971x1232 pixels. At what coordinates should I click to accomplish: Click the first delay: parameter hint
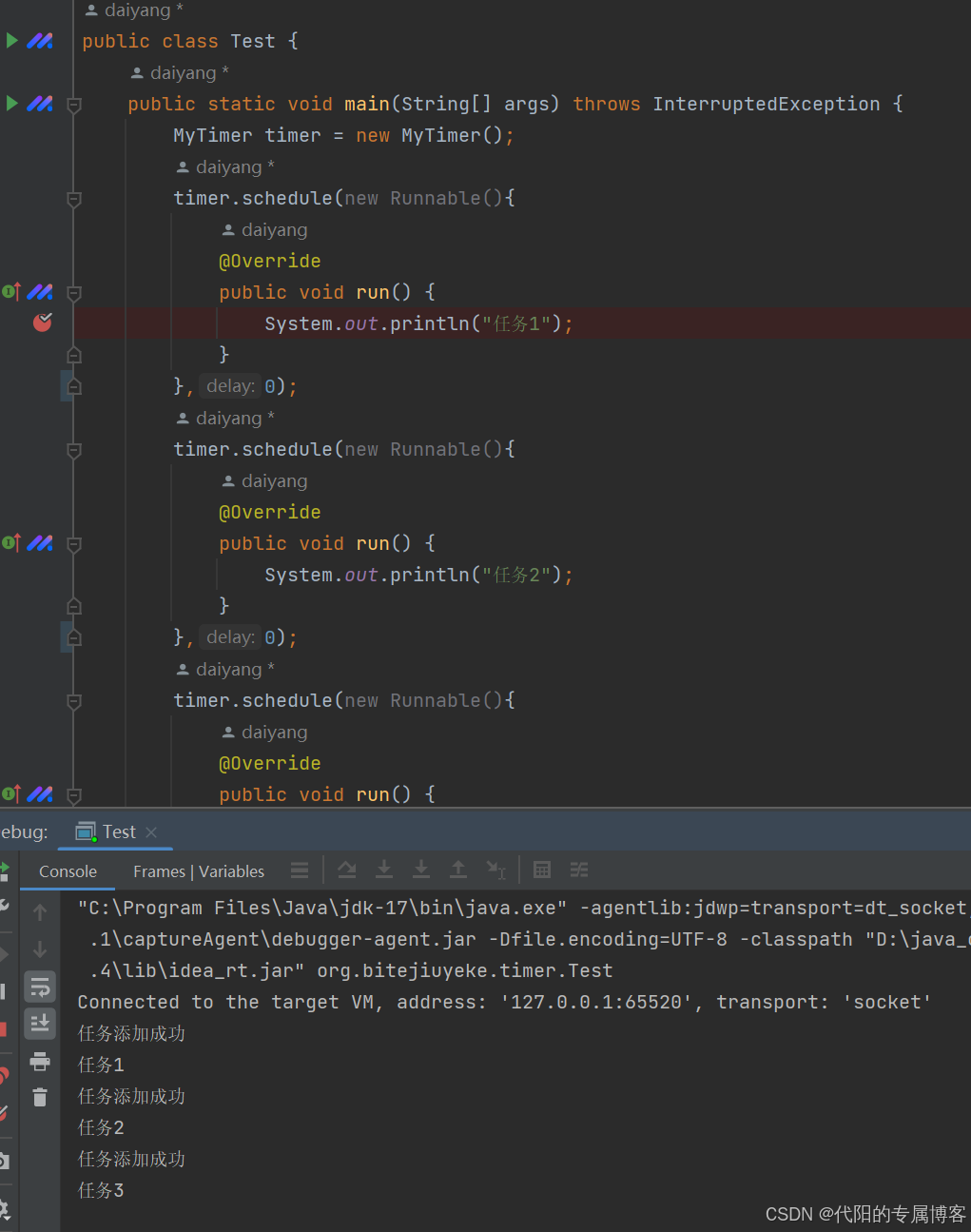click(x=230, y=386)
